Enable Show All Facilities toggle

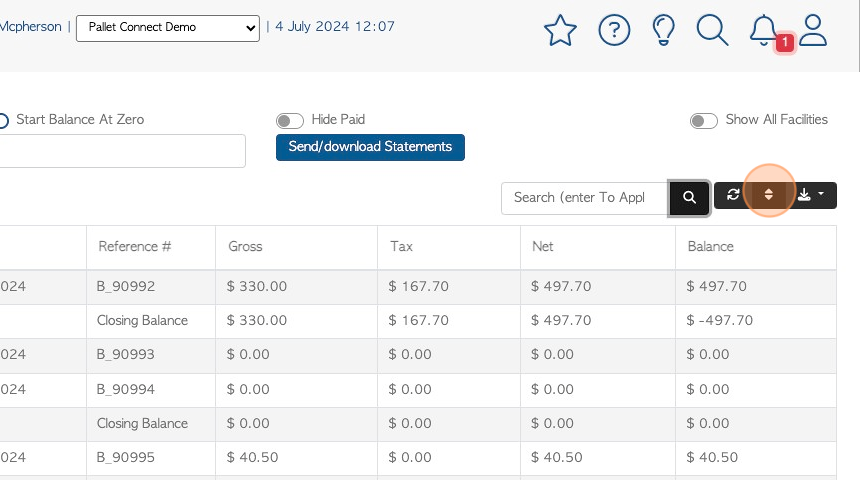click(x=704, y=121)
